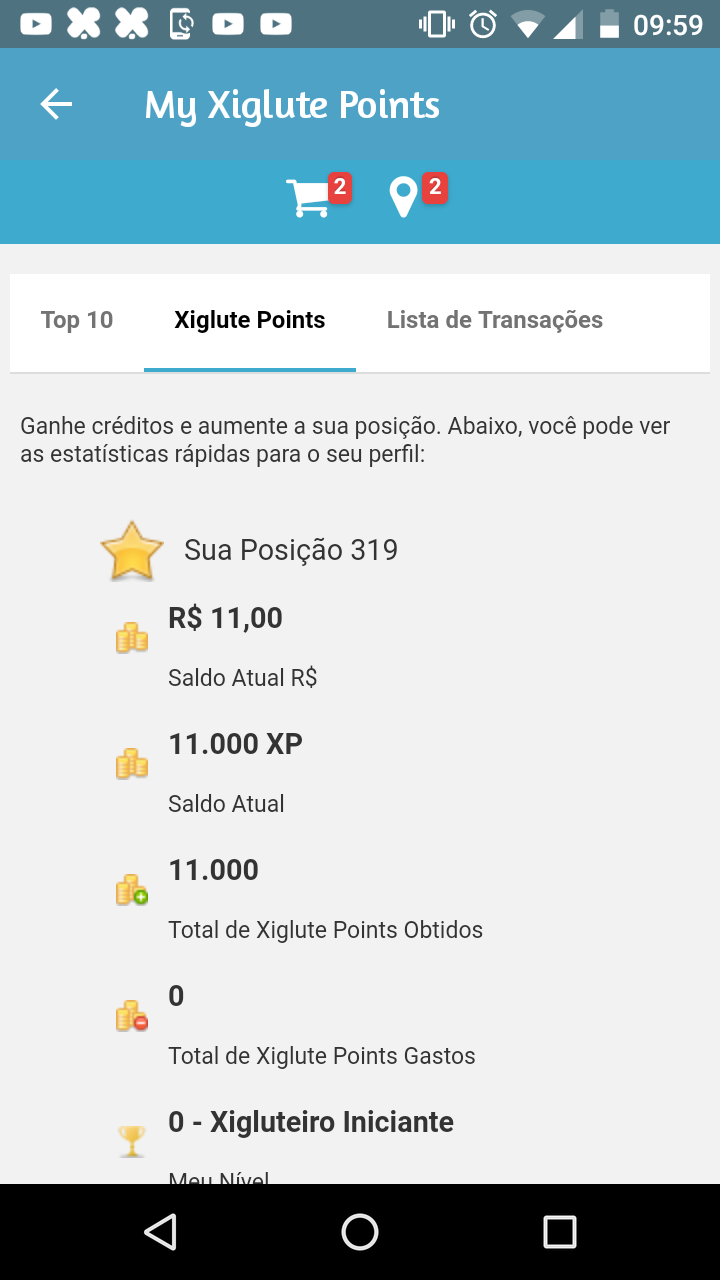Tap the back arrow in header

(56, 104)
